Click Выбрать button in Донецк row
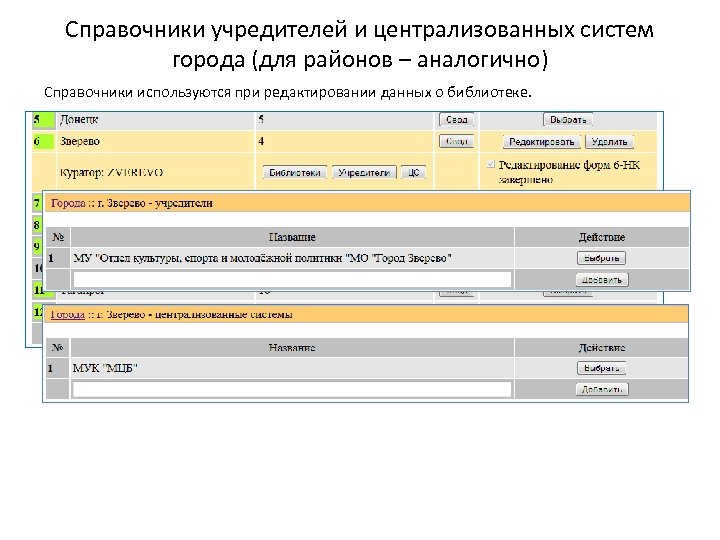This screenshot has width=720, height=540. tap(568, 120)
